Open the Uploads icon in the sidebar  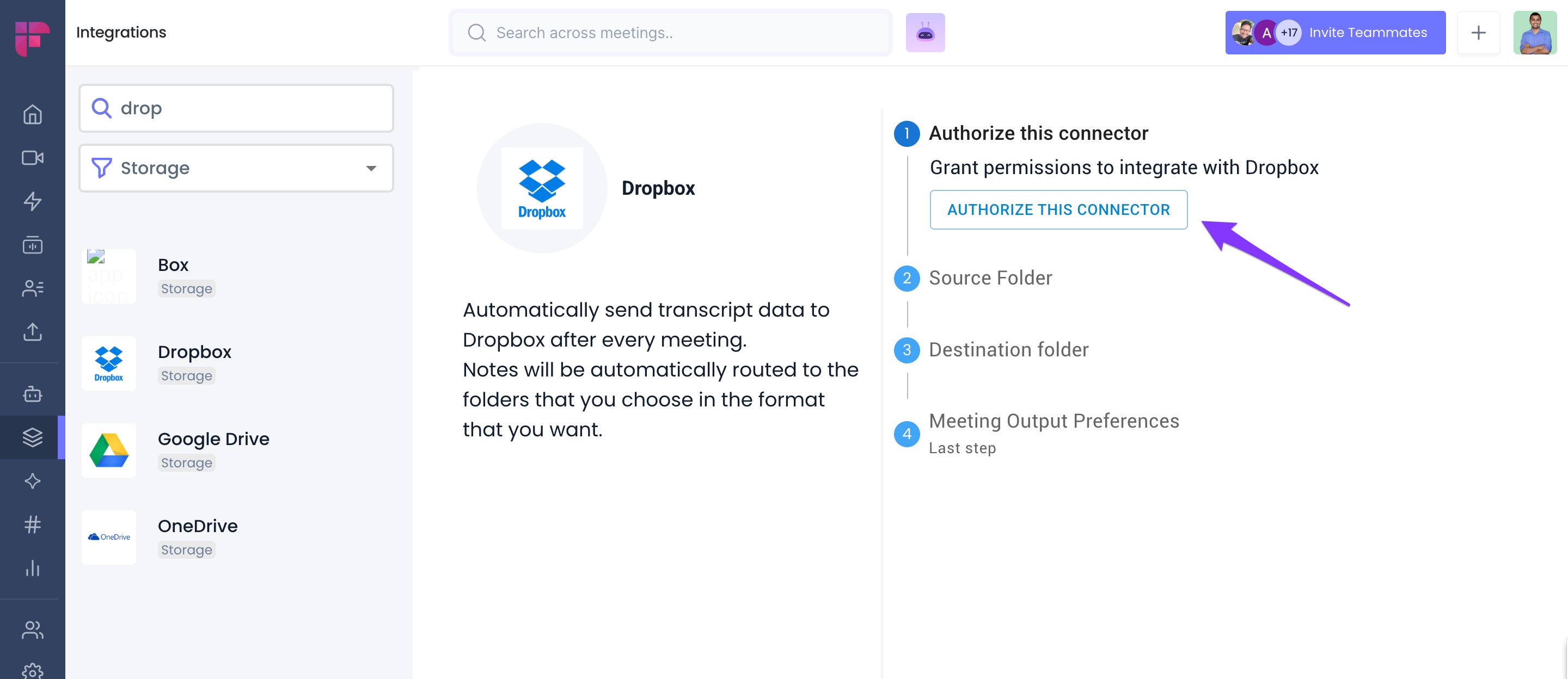tap(31, 332)
